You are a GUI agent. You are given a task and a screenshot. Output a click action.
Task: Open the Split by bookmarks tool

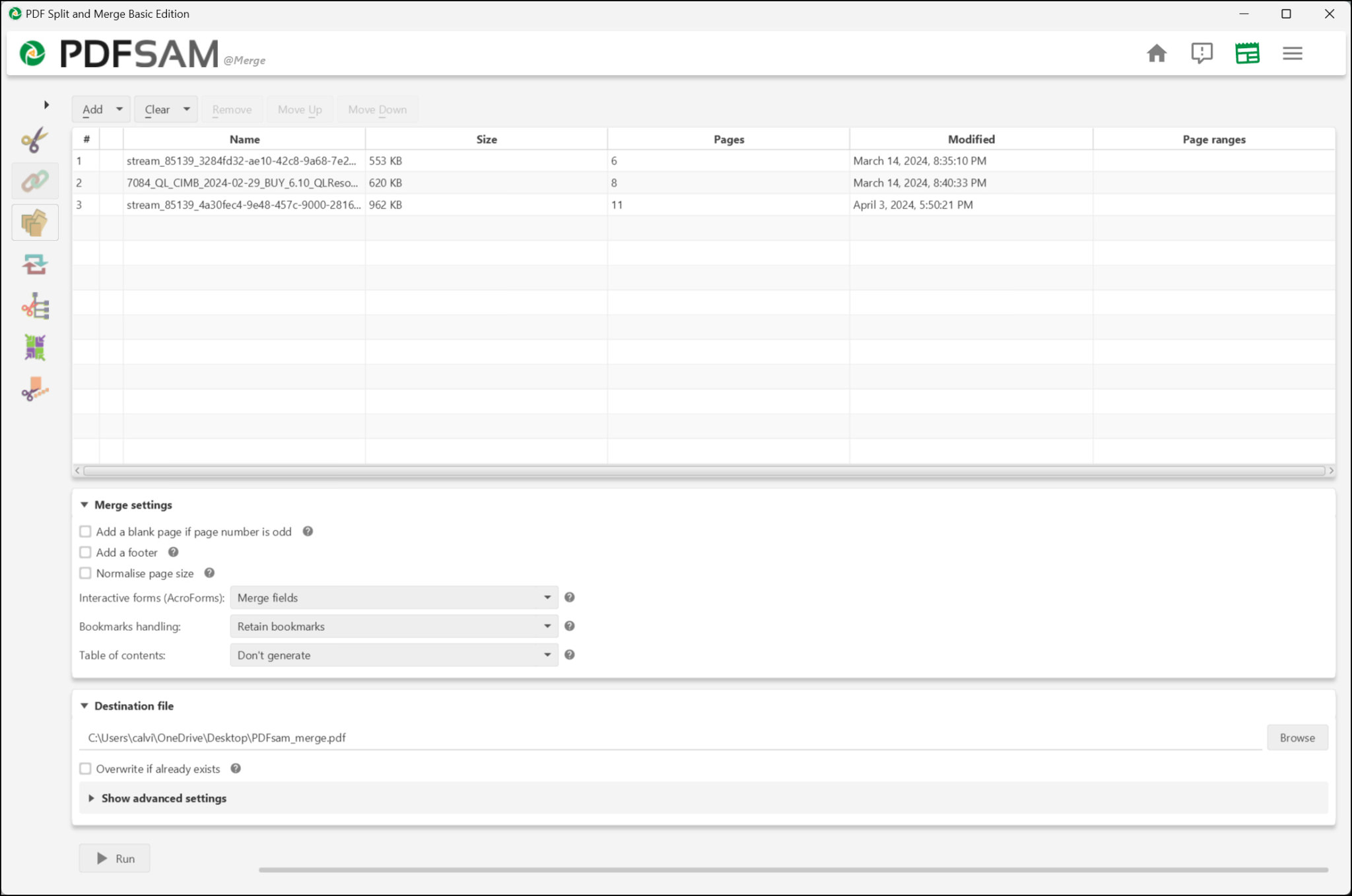[x=35, y=305]
